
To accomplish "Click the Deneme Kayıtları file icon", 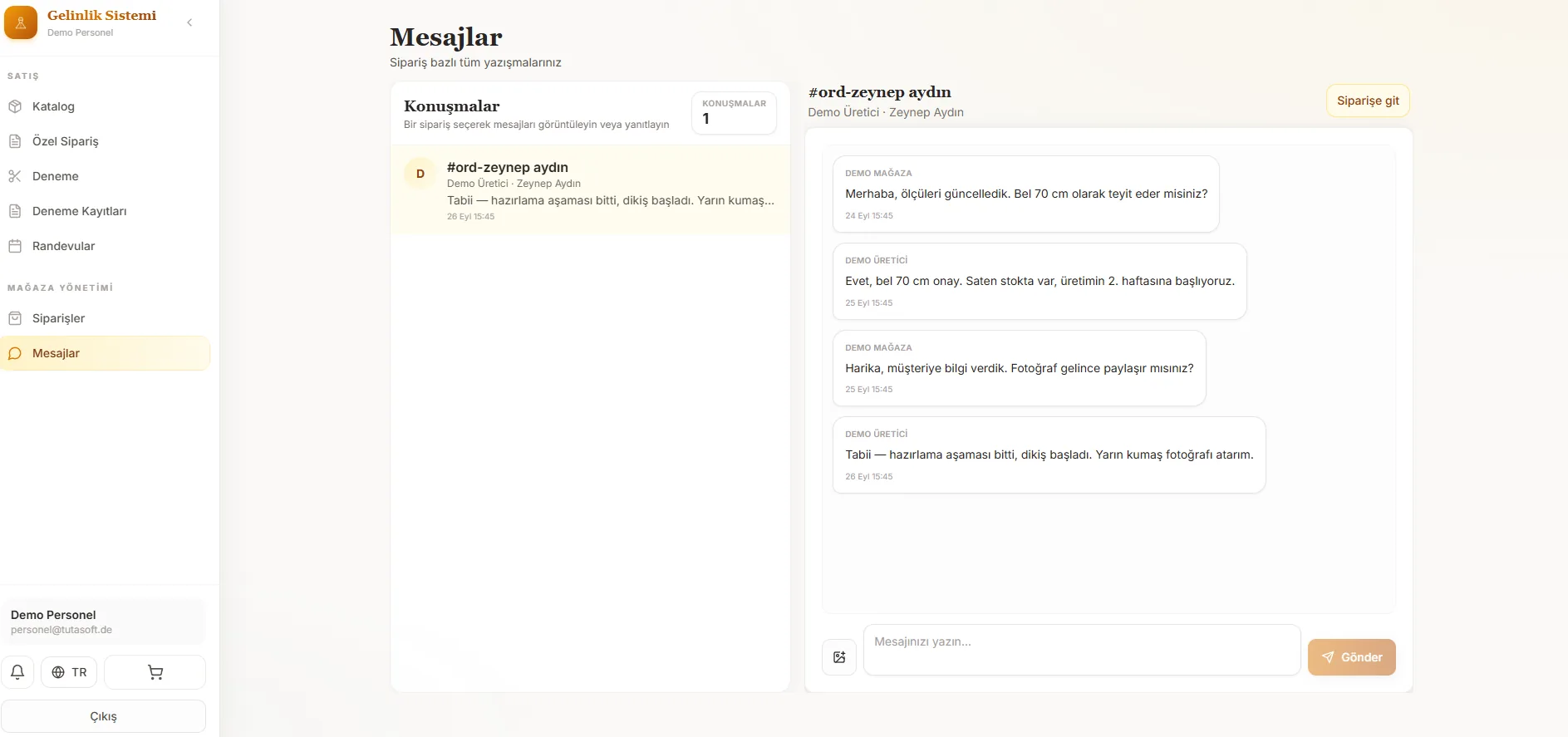I will 15,211.
